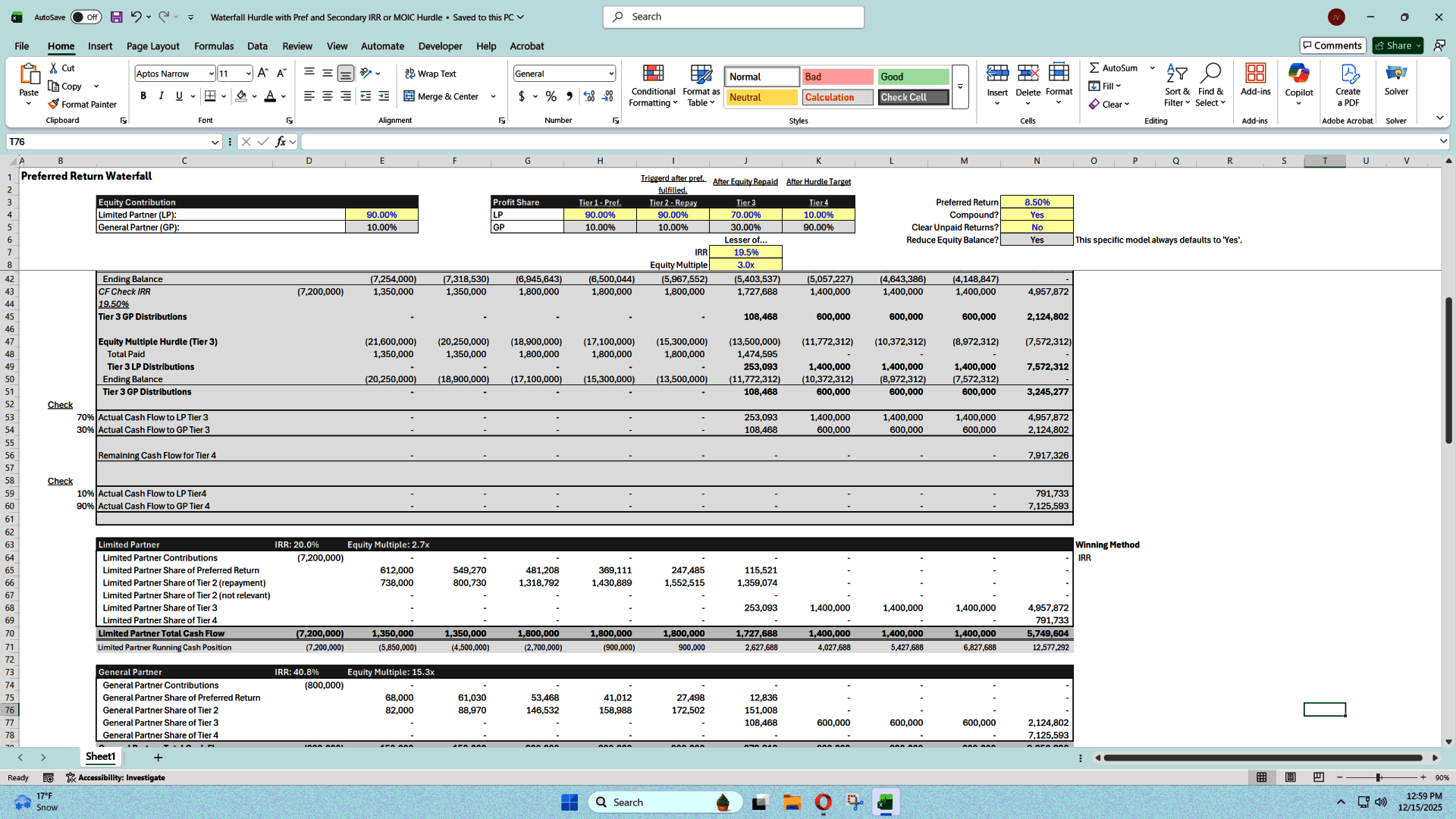The height and width of the screenshot is (819, 1456).
Task: Open Sort & Filter options
Action: tap(1176, 83)
